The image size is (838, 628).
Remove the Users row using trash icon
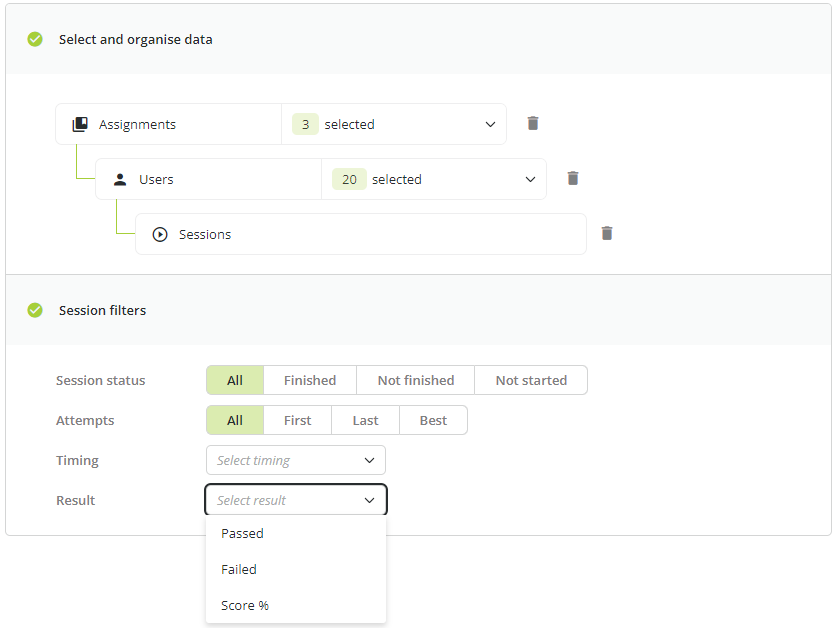(572, 179)
